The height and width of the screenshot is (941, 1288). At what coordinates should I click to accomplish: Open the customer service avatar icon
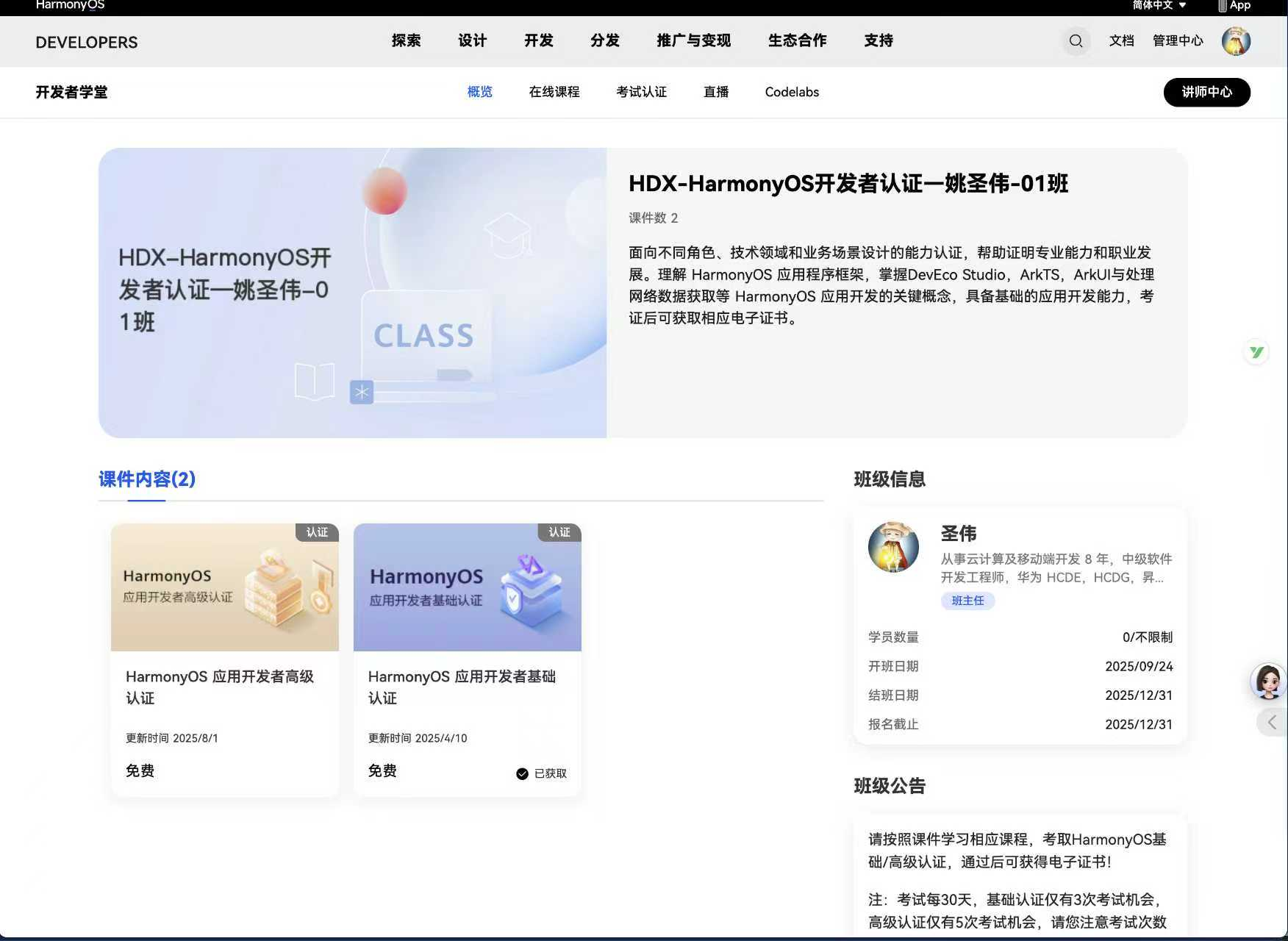(1268, 681)
